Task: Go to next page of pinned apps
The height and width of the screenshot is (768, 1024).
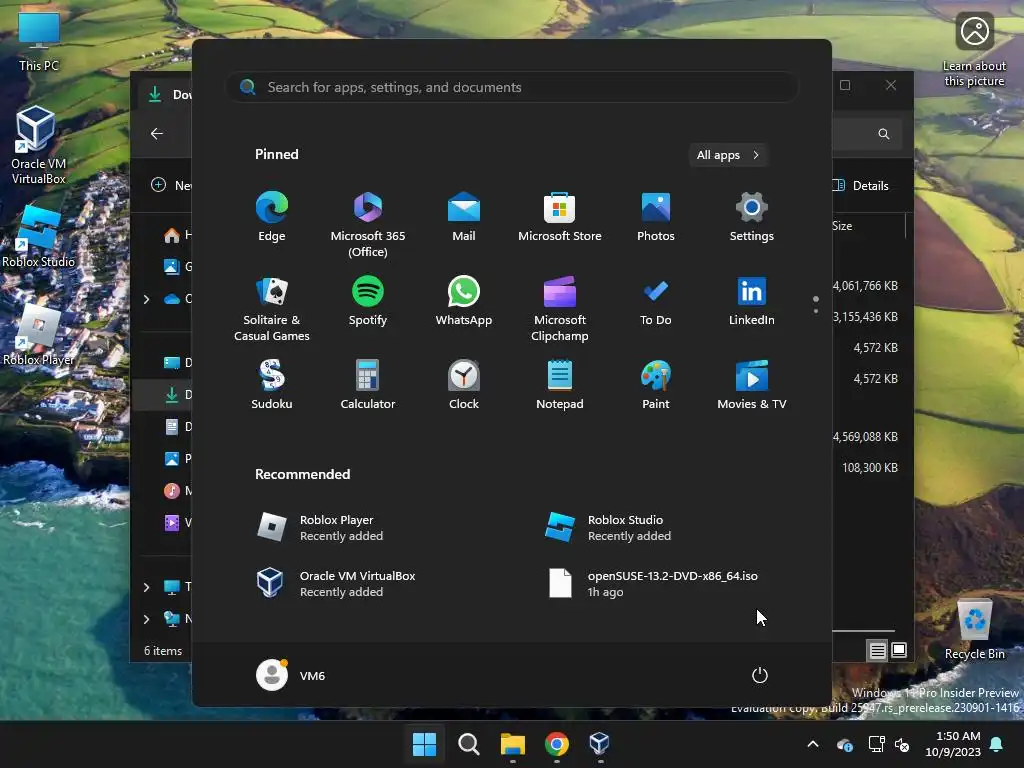Action: tap(816, 312)
